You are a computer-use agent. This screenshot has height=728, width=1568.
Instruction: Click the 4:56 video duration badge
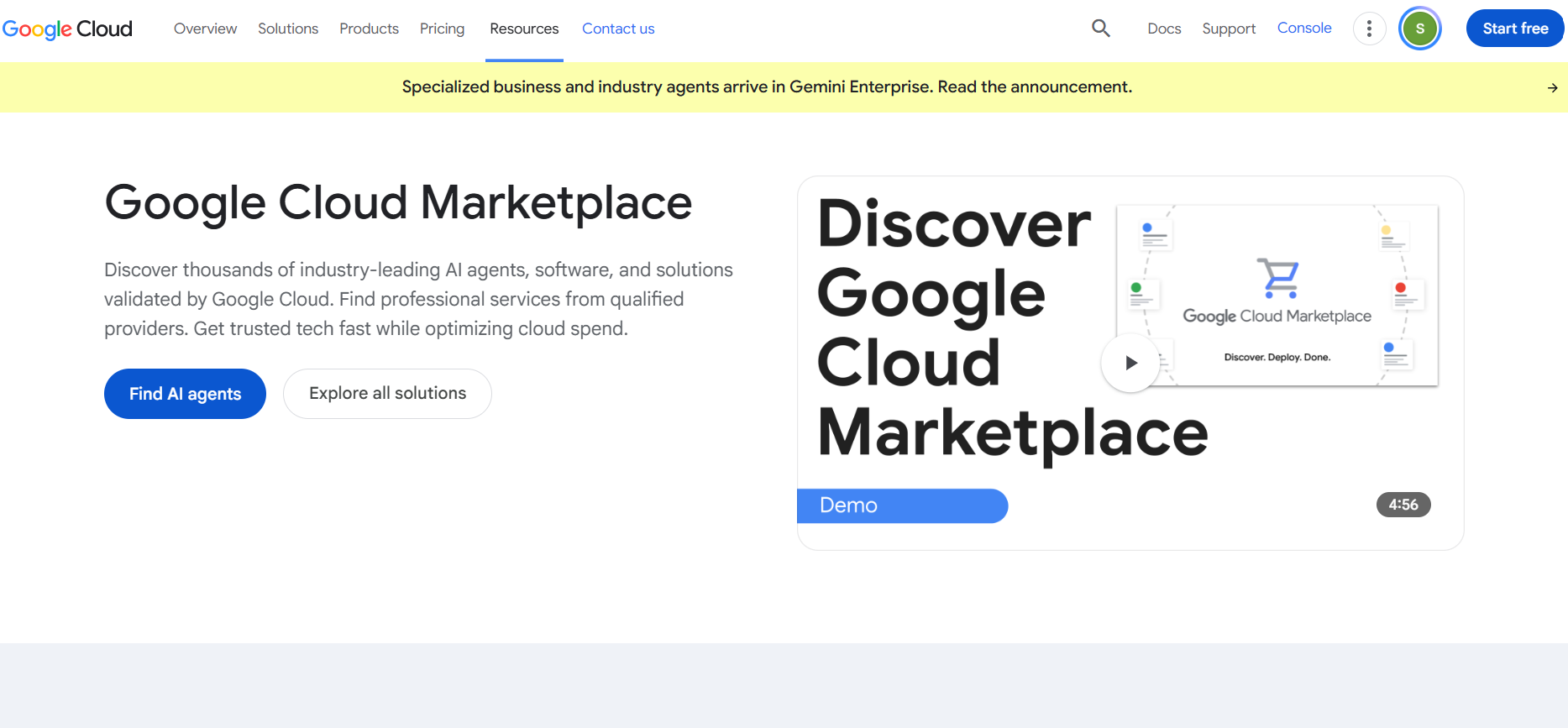click(x=1403, y=505)
